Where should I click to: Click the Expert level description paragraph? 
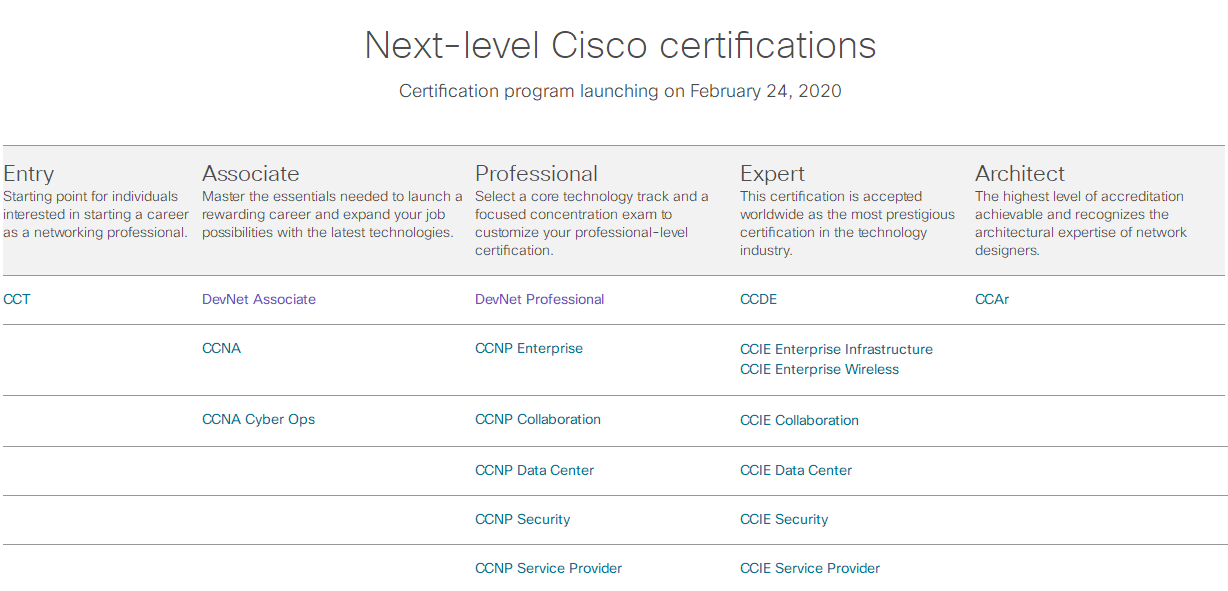point(847,223)
